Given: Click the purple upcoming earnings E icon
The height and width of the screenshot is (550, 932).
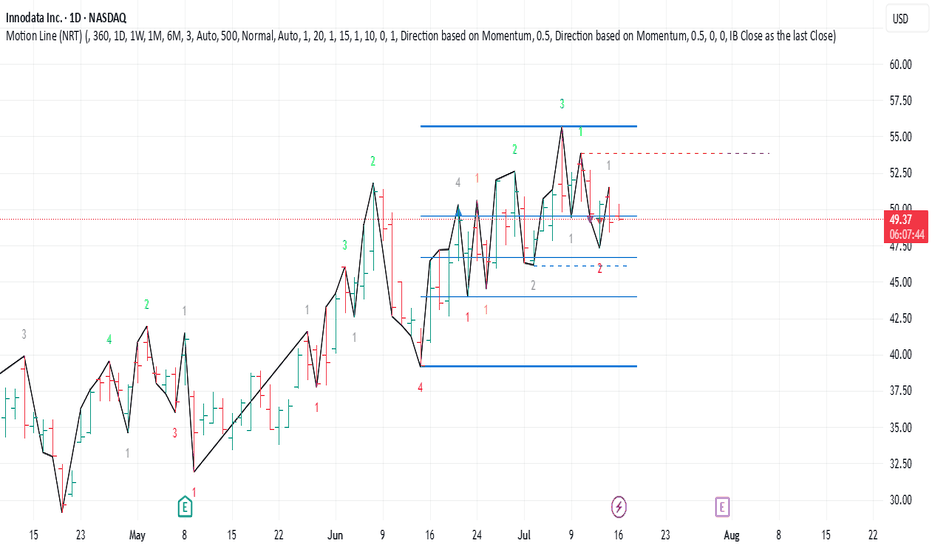Looking at the screenshot, I should coord(722,507).
